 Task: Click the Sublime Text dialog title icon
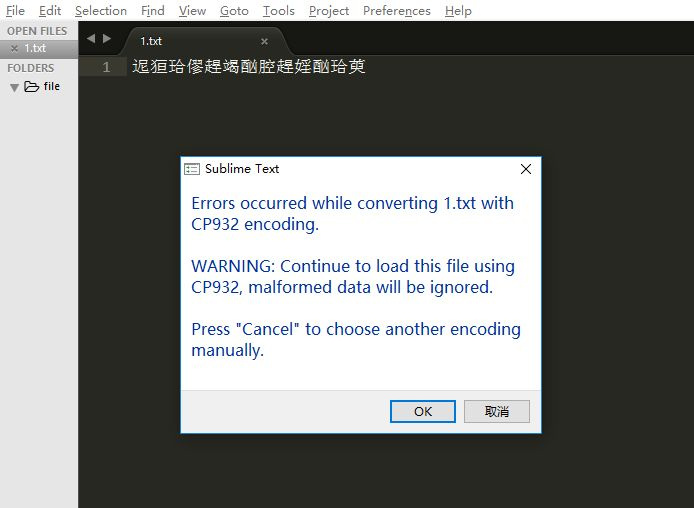192,169
